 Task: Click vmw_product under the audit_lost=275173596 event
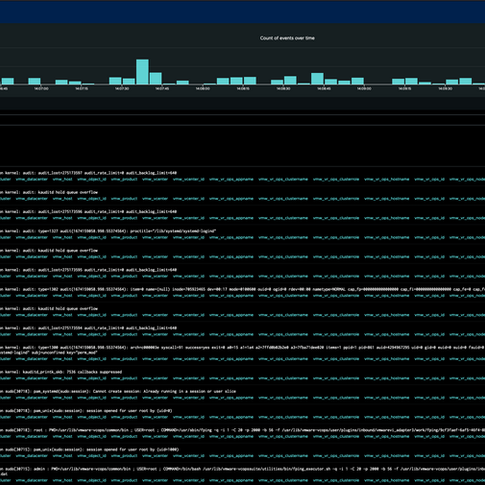pyautogui.click(x=124, y=218)
